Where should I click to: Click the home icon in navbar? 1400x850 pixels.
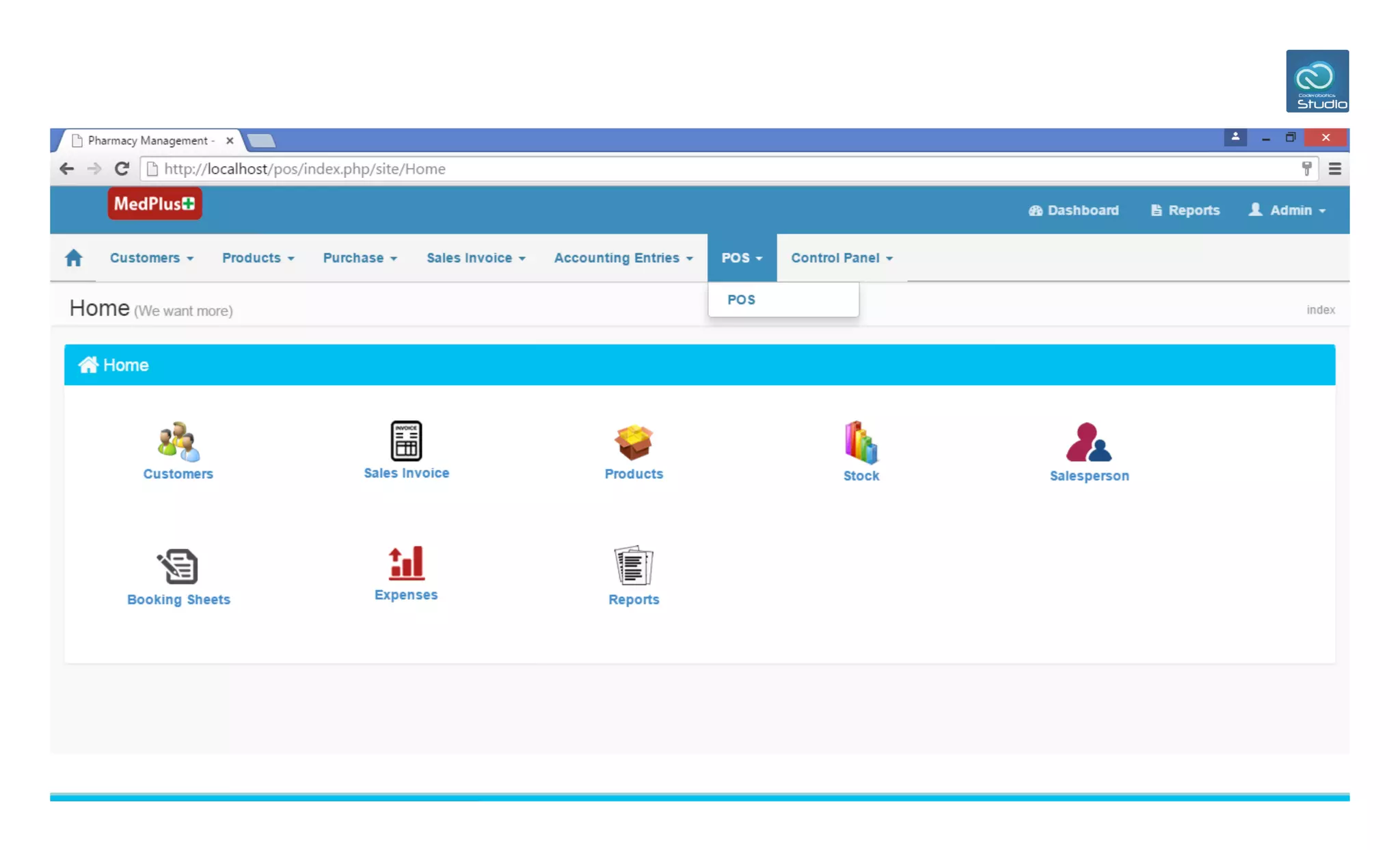click(74, 258)
